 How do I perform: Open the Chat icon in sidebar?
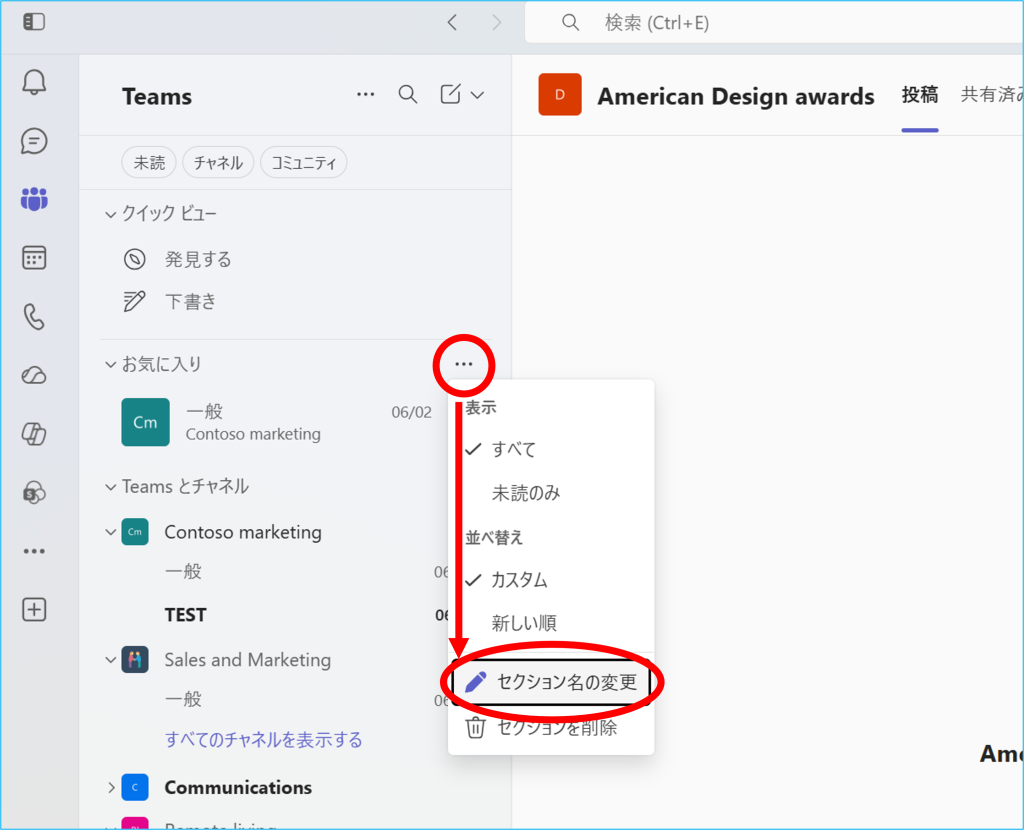pos(34,141)
